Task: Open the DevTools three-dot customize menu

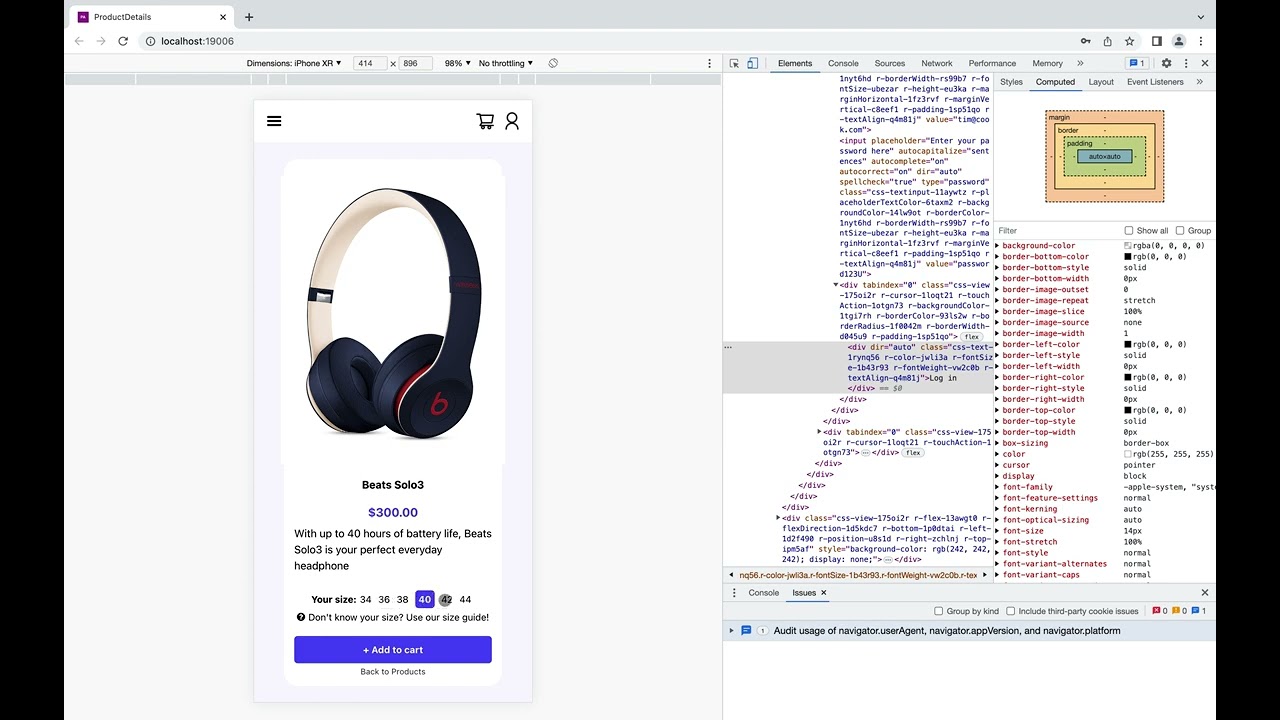Action: click(x=1185, y=63)
